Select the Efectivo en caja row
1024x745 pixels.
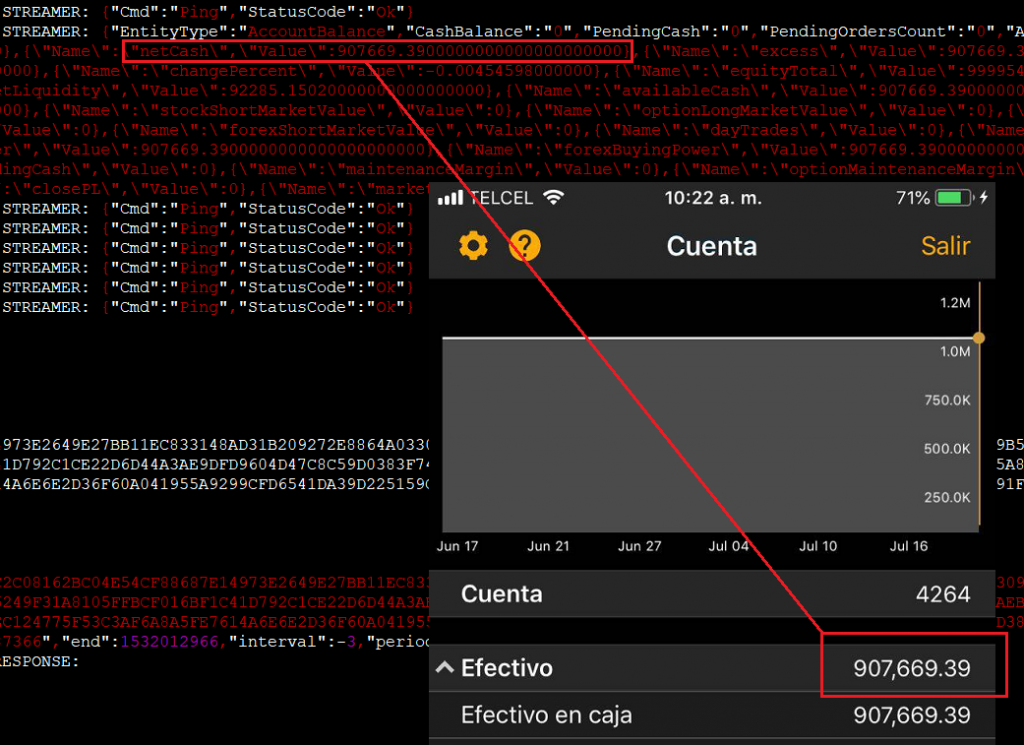[x=712, y=715]
